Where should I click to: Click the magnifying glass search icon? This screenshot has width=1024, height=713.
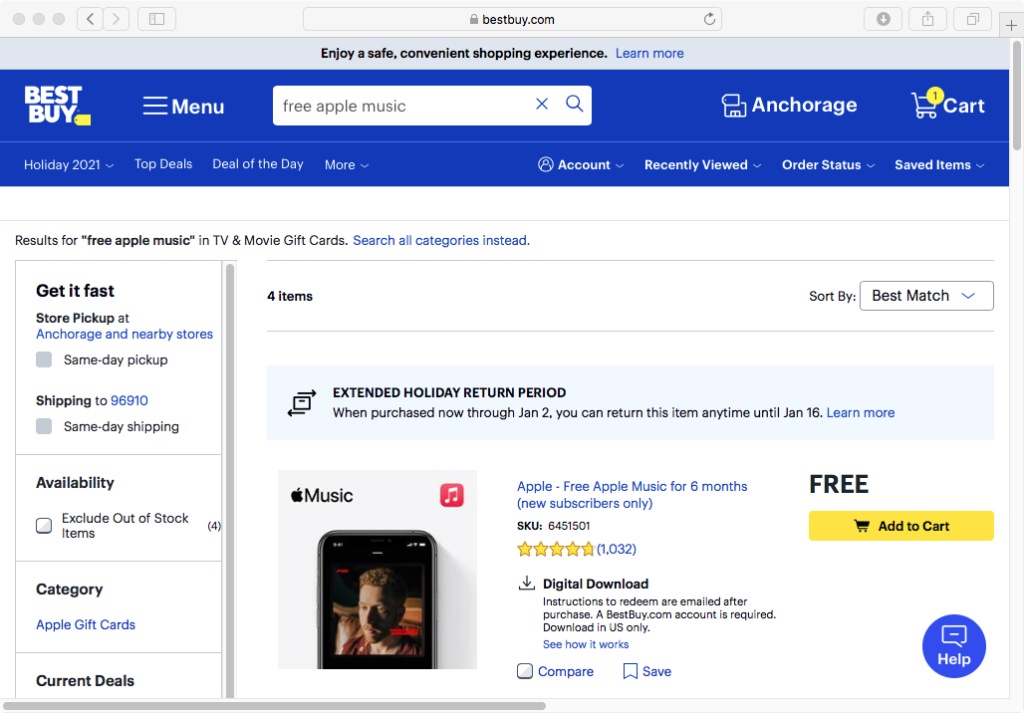click(x=574, y=104)
